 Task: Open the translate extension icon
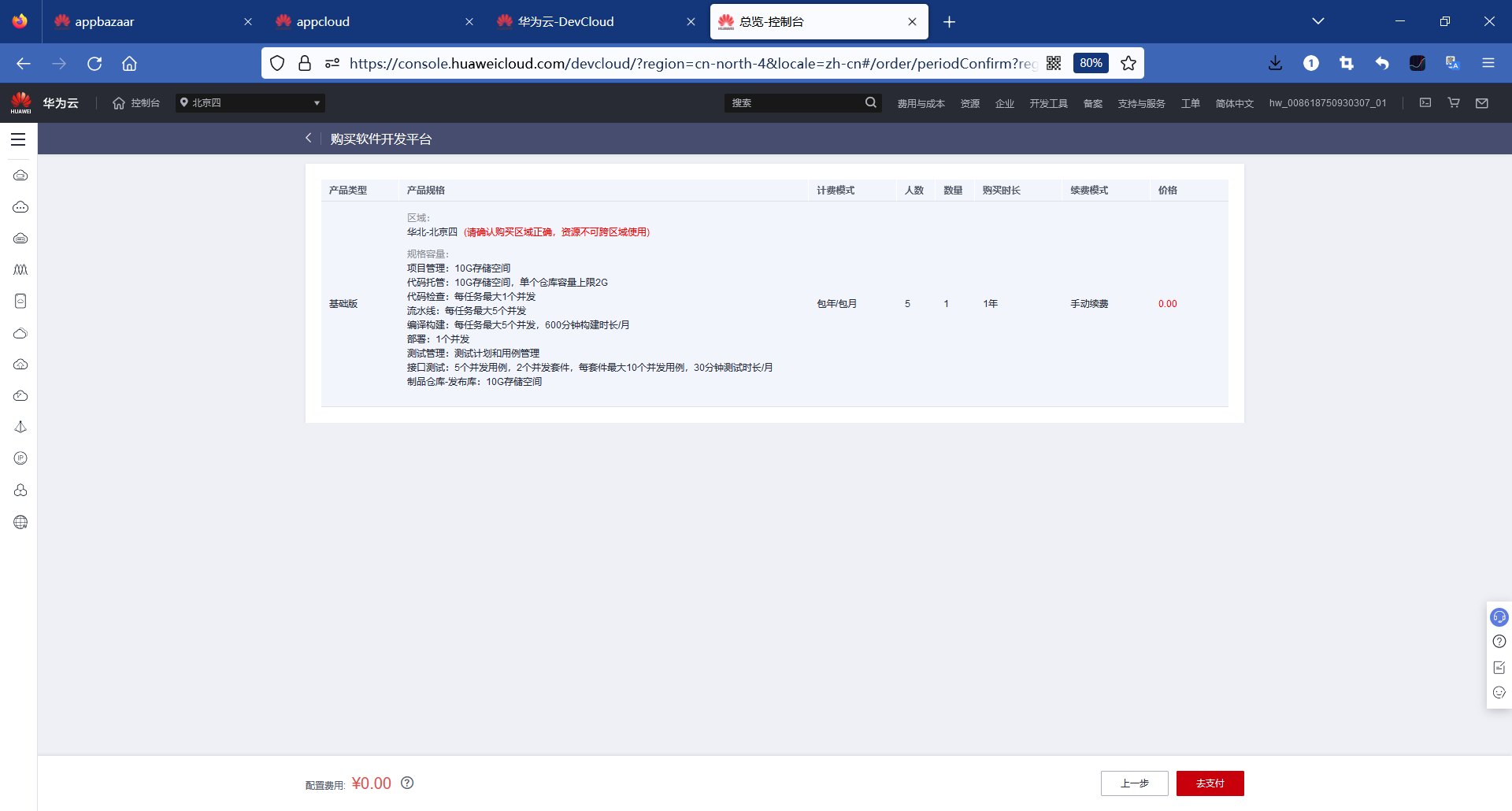coord(1453,63)
